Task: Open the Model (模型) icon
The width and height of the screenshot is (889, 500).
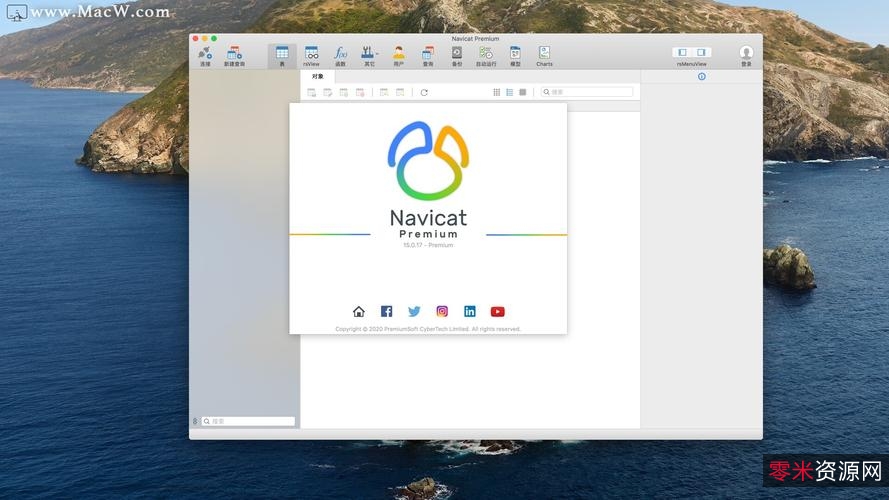Action: 515,53
